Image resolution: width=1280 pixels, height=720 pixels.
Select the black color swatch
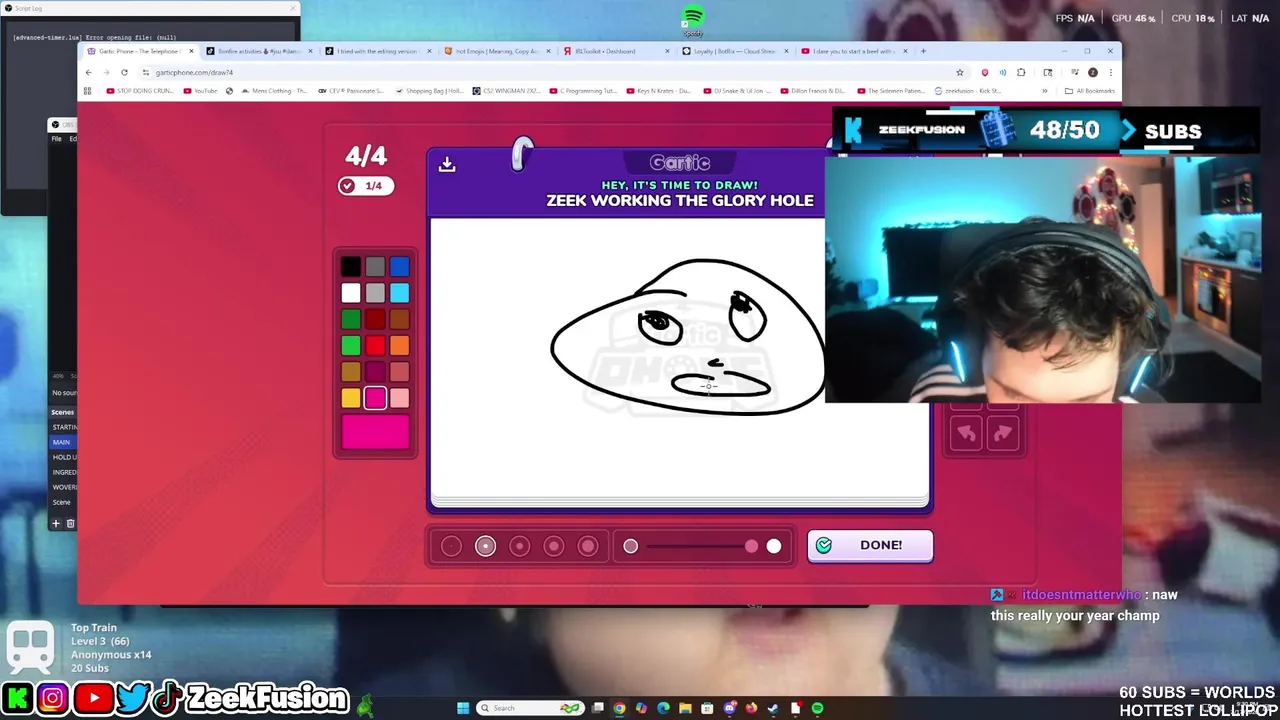350,266
